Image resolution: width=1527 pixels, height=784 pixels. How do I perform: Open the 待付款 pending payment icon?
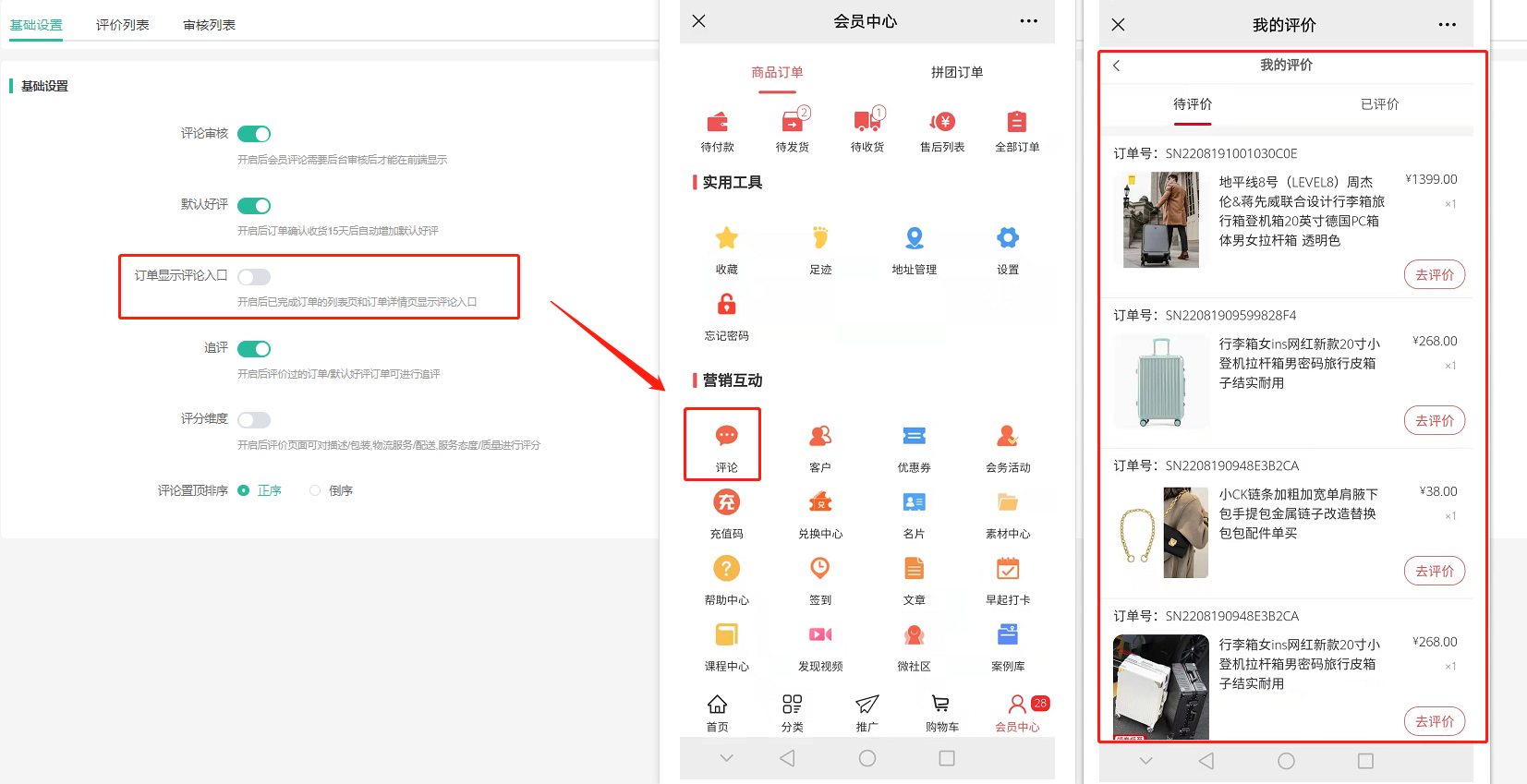(717, 122)
